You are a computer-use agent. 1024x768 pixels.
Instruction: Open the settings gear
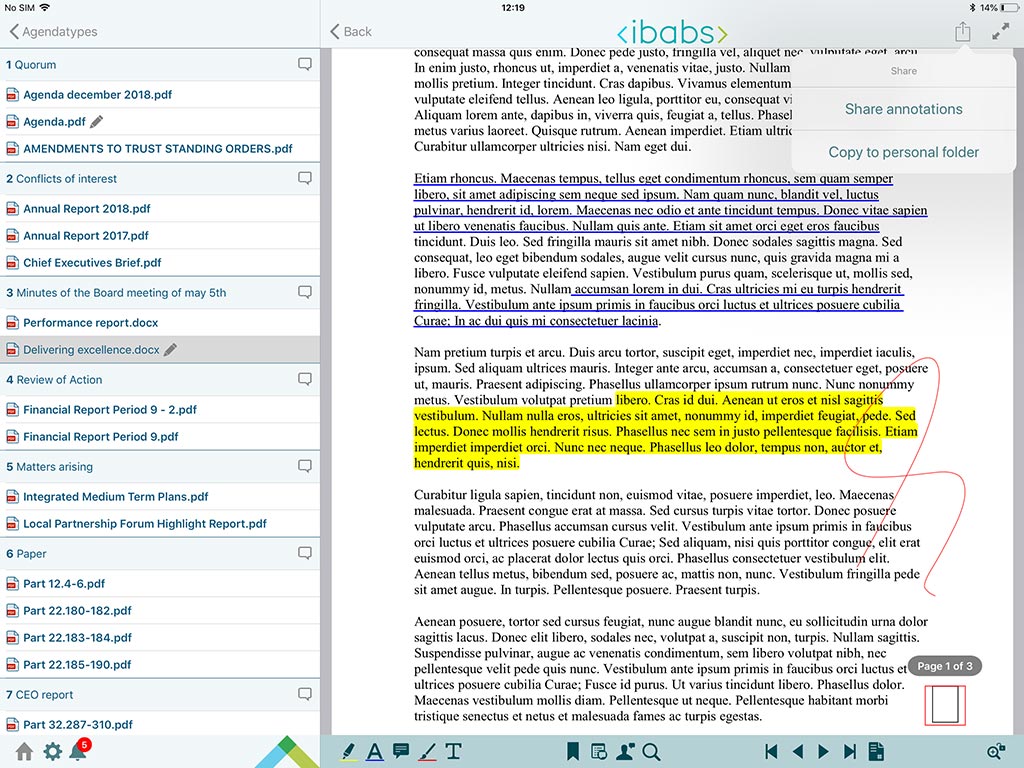pyautogui.click(x=52, y=752)
